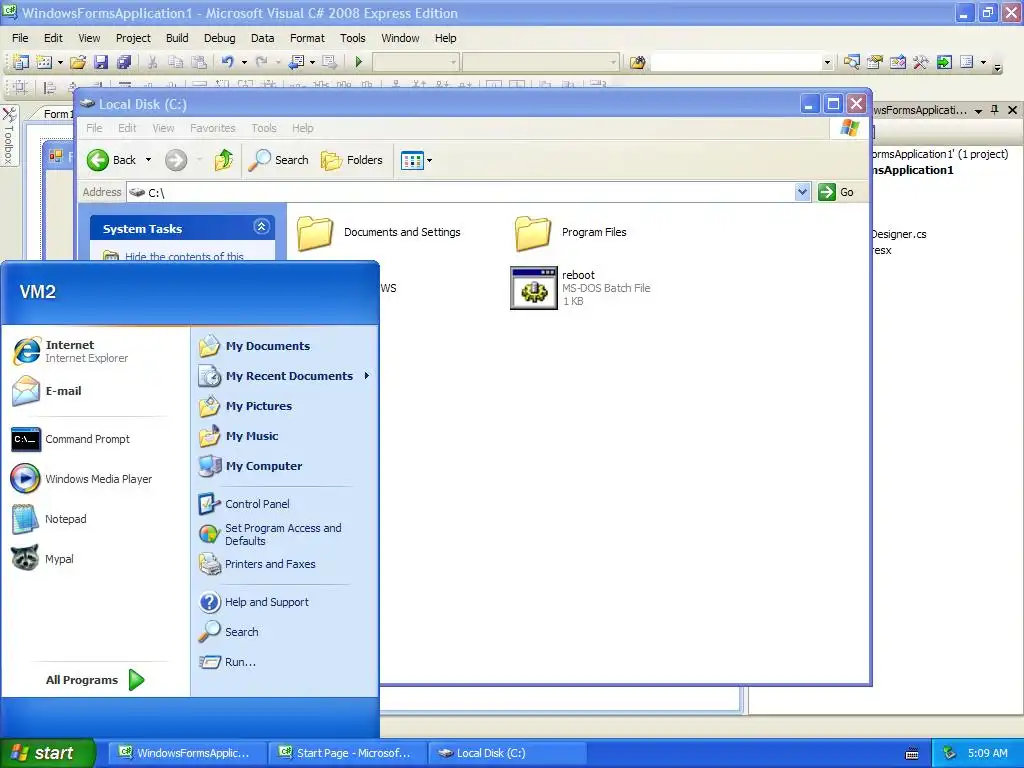The width and height of the screenshot is (1024, 768).
Task: Click Undo icon in Visual C# toolbar
Action: point(227,62)
